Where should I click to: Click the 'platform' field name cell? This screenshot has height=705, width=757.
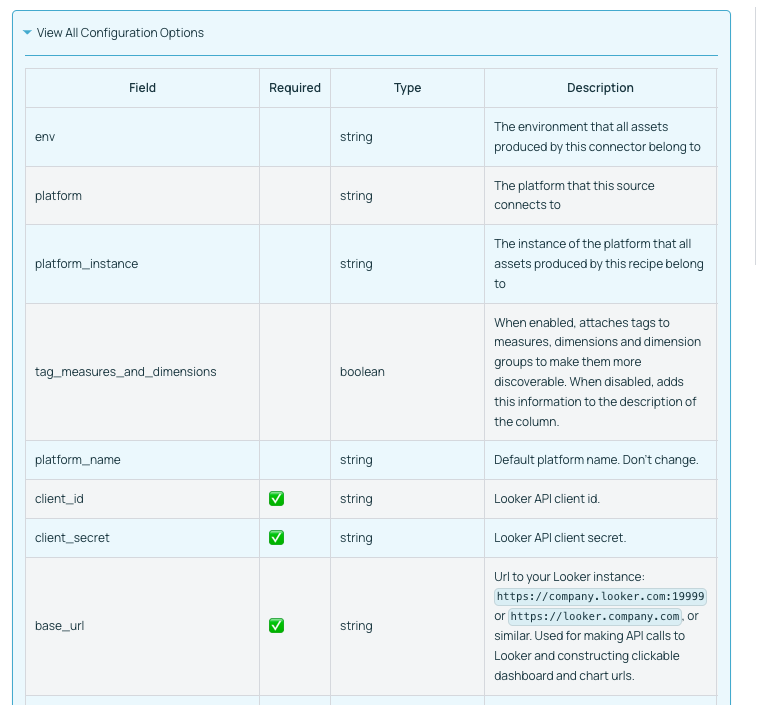coord(58,196)
